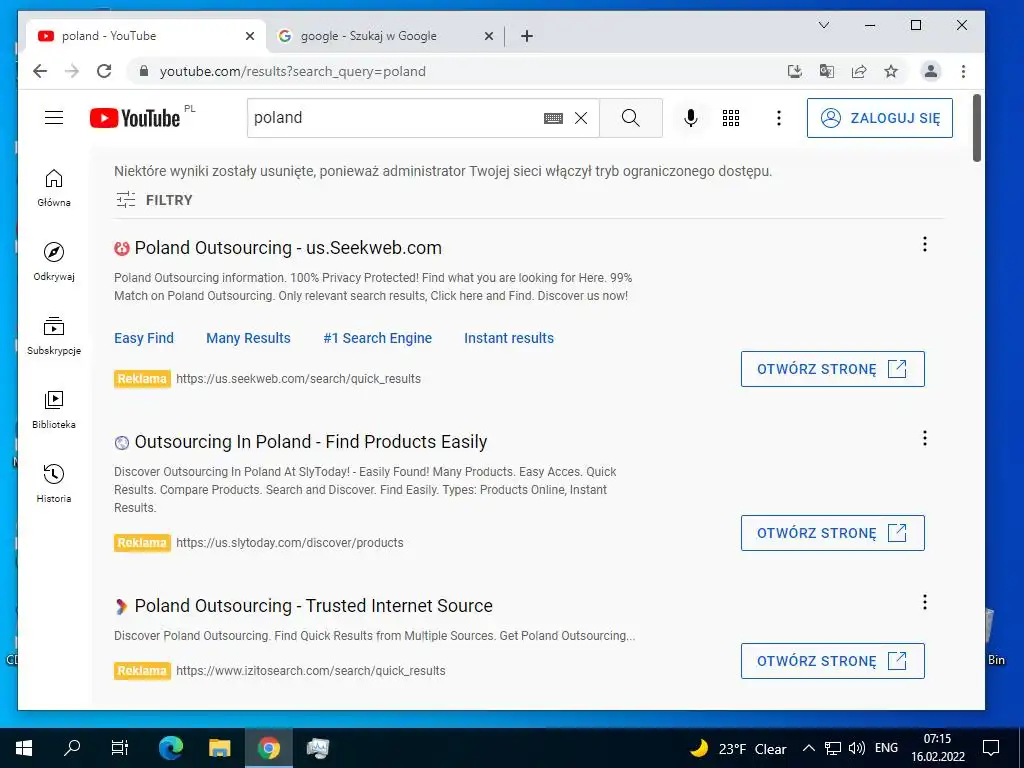This screenshot has width=1024, height=768.
Task: Close the 'google - Szukaj w Google' tab
Action: pos(488,36)
